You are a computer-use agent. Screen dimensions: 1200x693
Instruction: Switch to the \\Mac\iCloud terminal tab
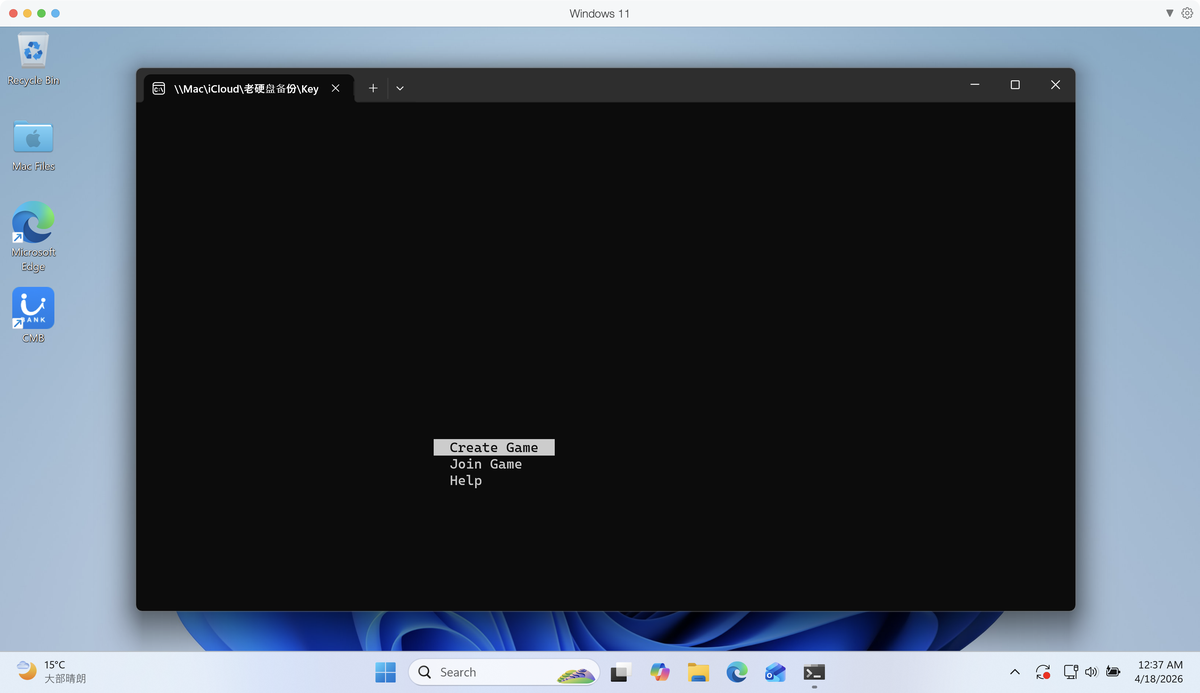tap(240, 88)
